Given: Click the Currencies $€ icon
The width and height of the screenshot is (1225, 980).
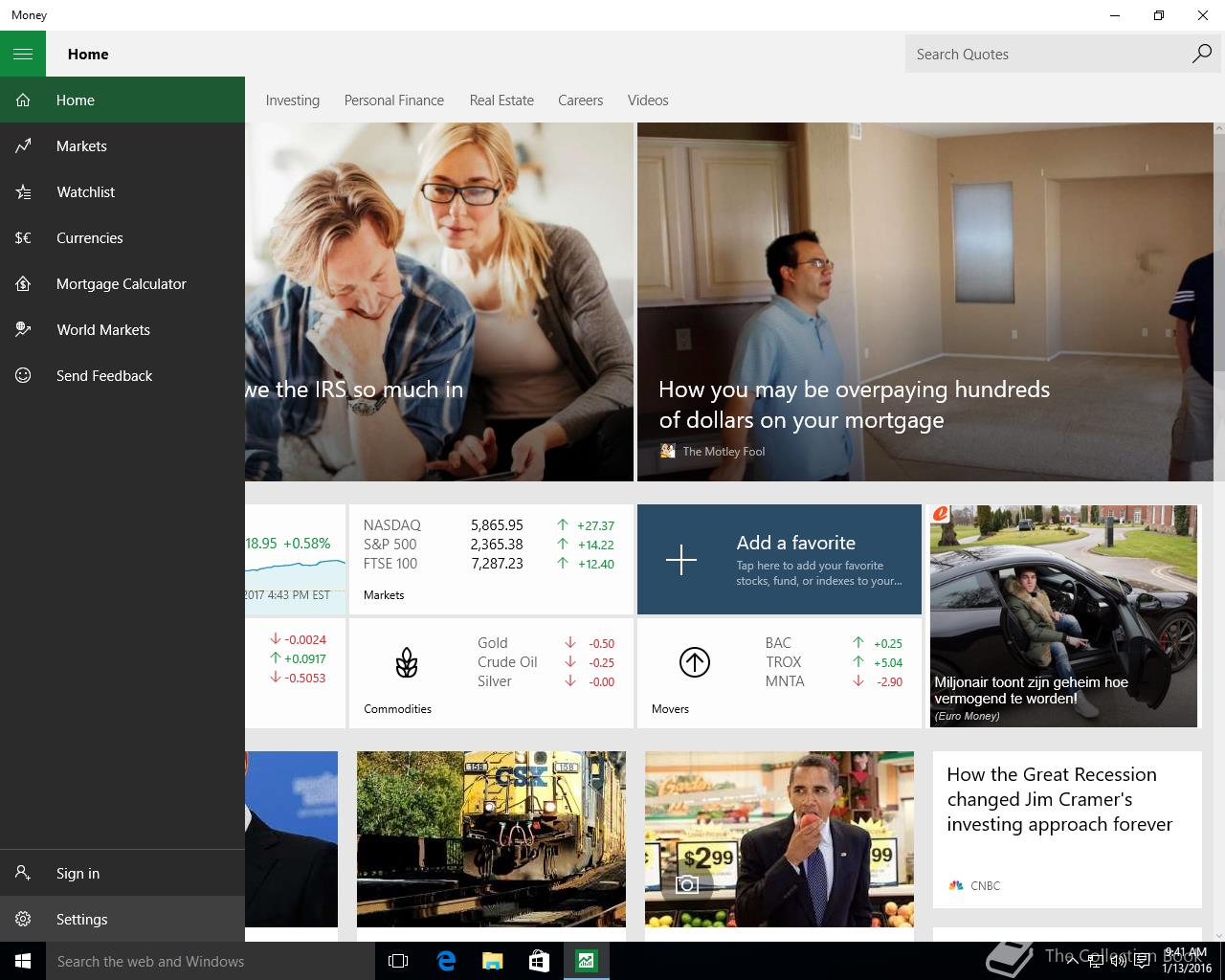Looking at the screenshot, I should click(x=23, y=237).
